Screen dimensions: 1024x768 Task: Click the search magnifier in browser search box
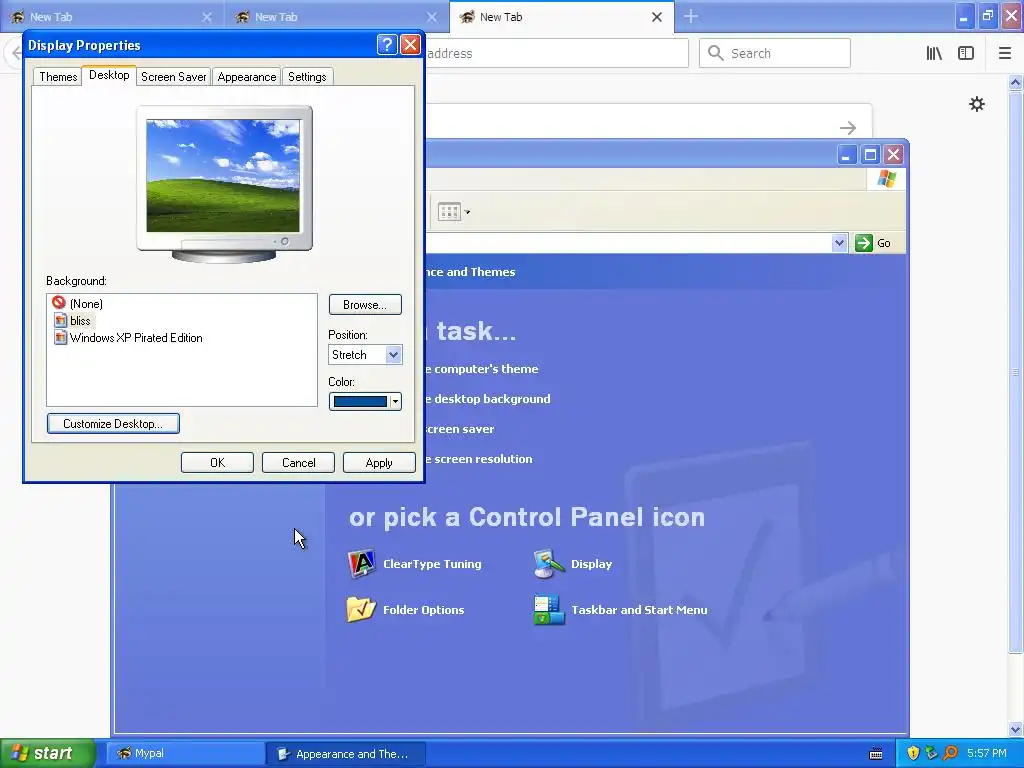[716, 53]
